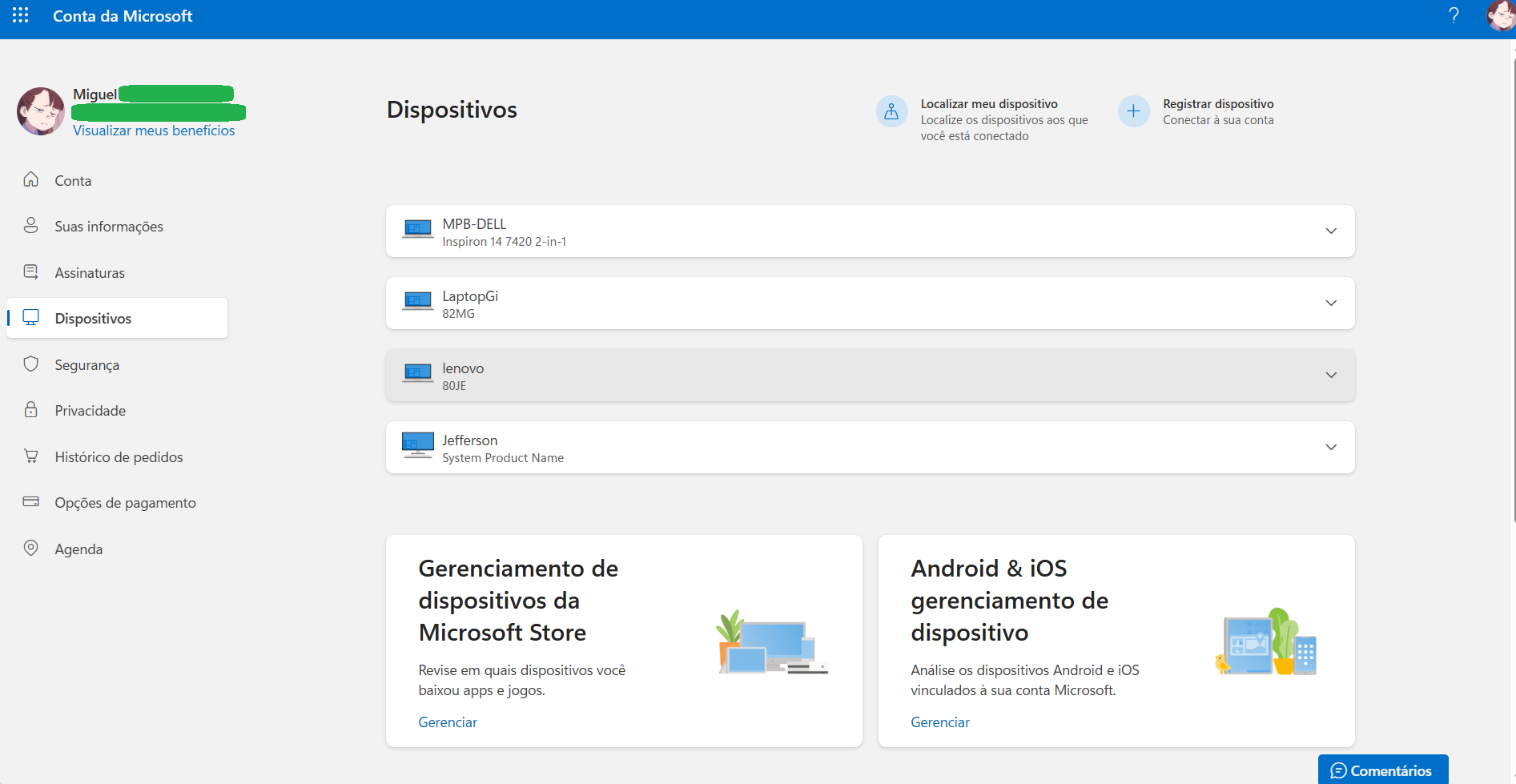
Task: Click the Dispositivos page heading
Action: 452,110
